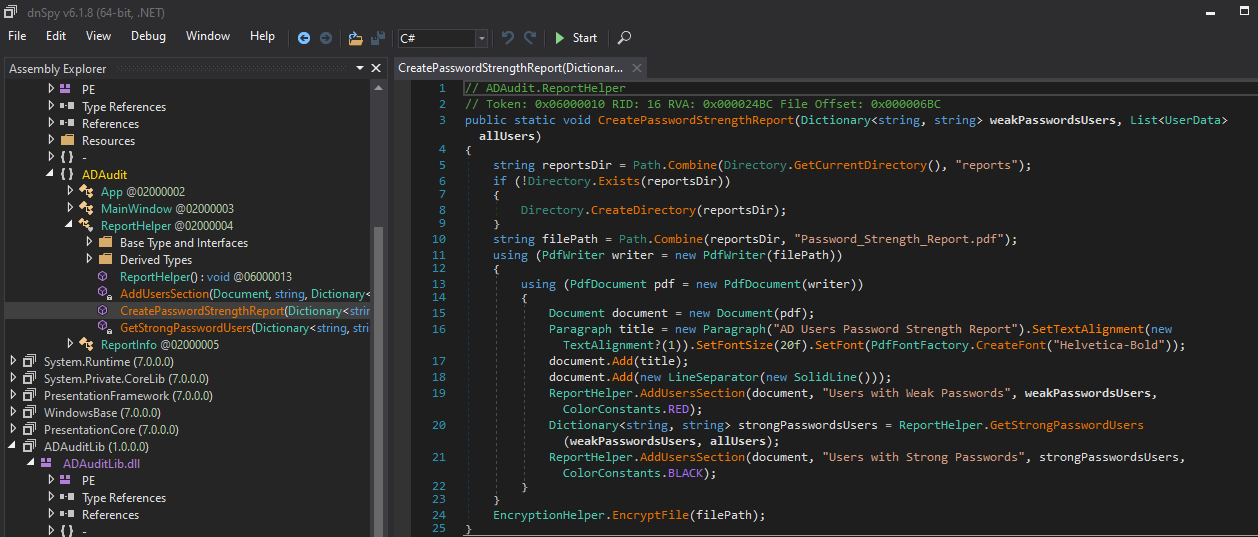This screenshot has width=1258, height=537.
Task: Open the File menu
Action: 17,36
